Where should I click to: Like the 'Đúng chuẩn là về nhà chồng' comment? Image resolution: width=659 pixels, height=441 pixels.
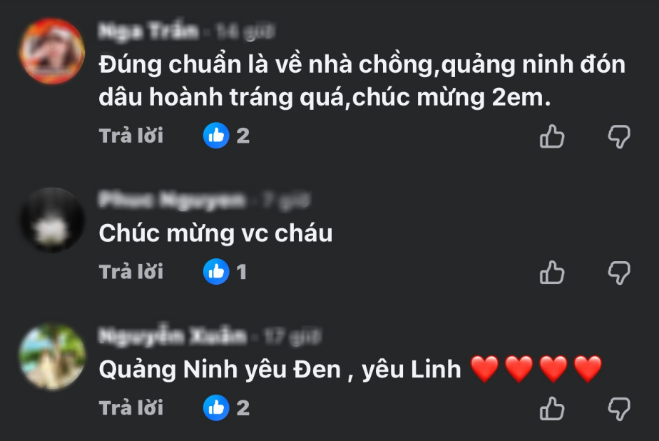click(x=552, y=136)
